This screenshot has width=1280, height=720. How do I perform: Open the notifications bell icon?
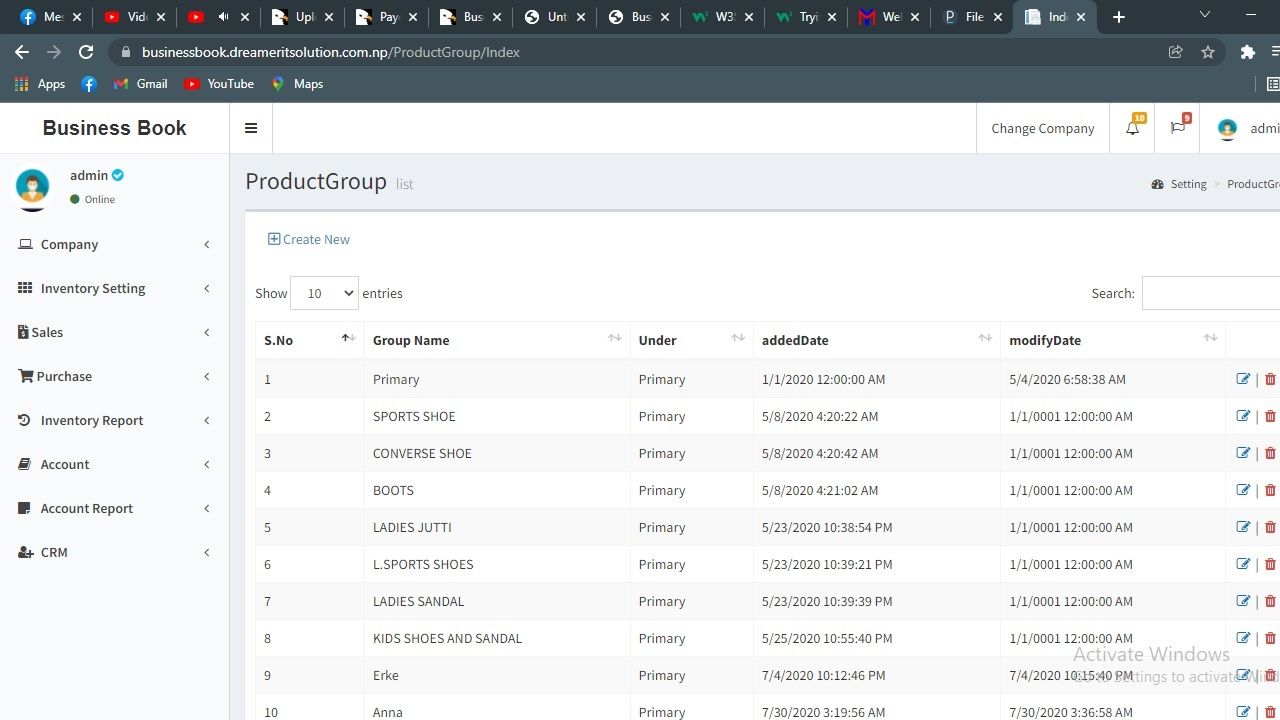(x=1132, y=128)
